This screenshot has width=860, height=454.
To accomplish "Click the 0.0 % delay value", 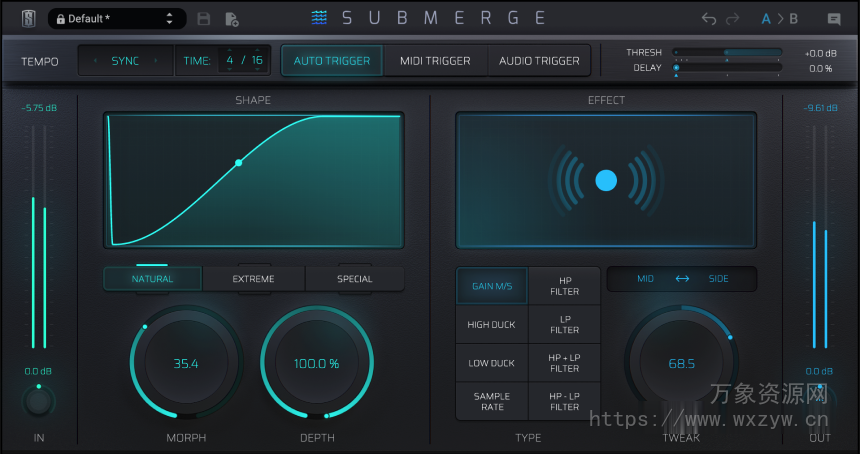I will click(821, 69).
